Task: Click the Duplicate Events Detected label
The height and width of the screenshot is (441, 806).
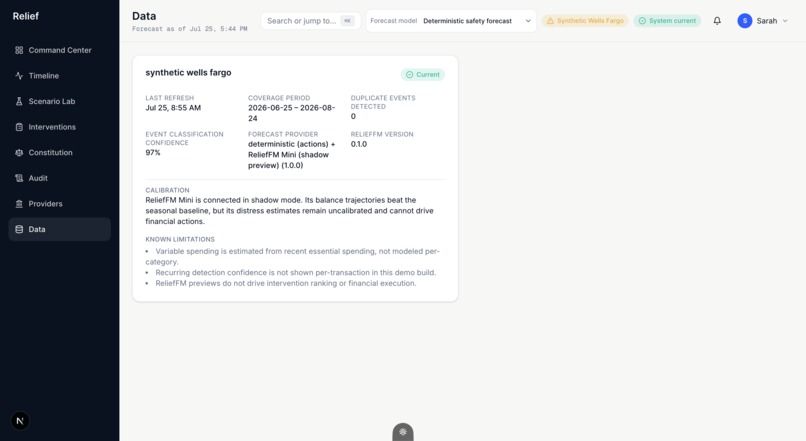Action: point(383,102)
